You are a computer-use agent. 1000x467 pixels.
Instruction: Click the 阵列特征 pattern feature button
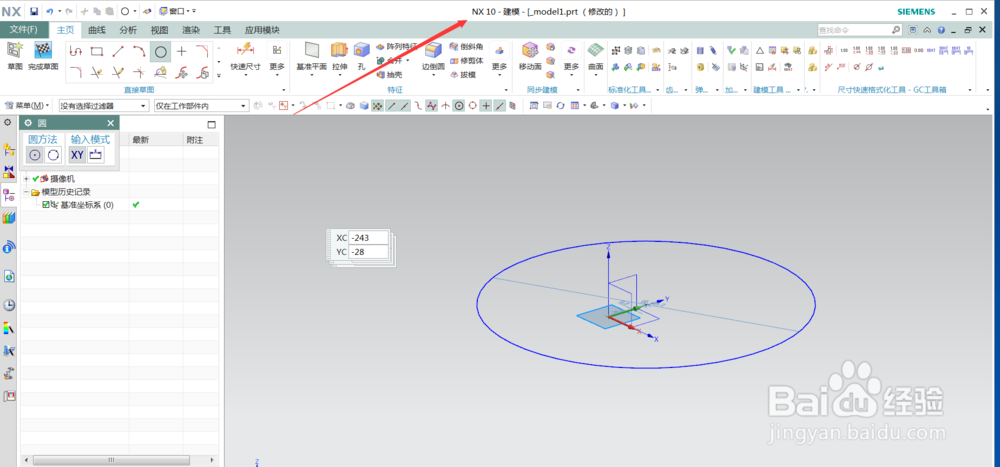[396, 47]
